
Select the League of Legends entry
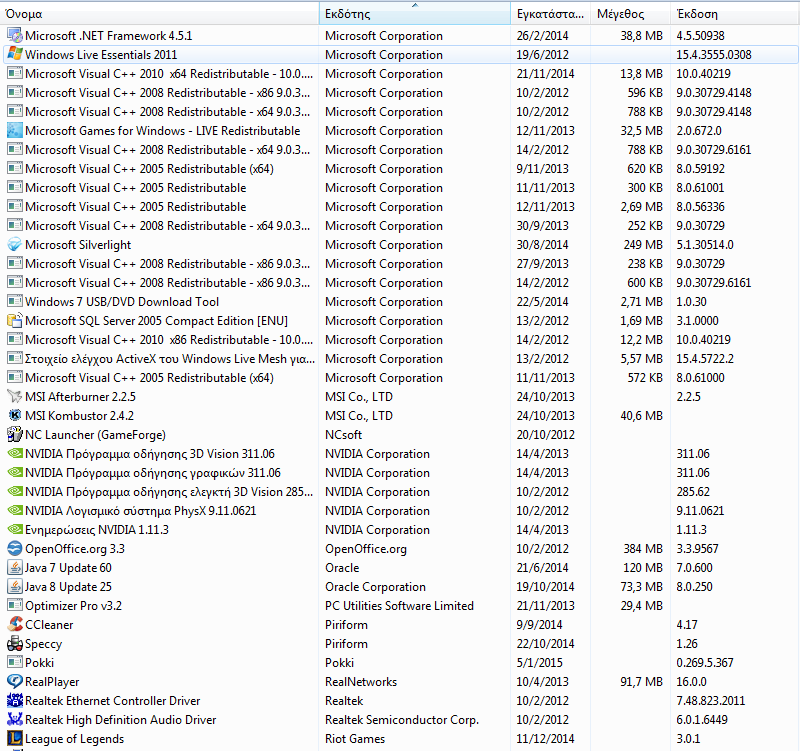click(x=401, y=739)
